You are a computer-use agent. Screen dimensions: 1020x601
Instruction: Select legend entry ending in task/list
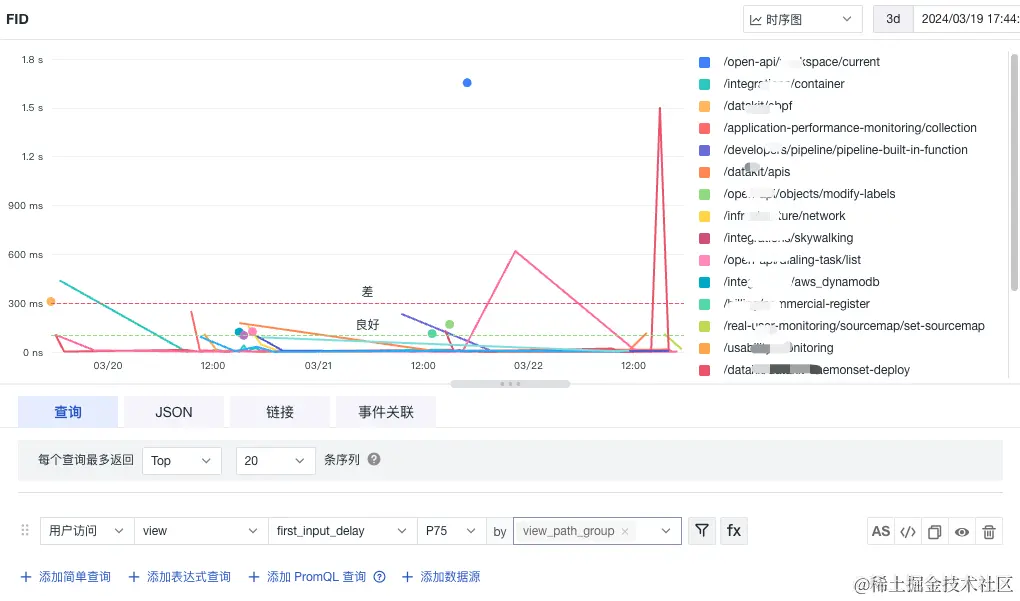[x=792, y=260]
